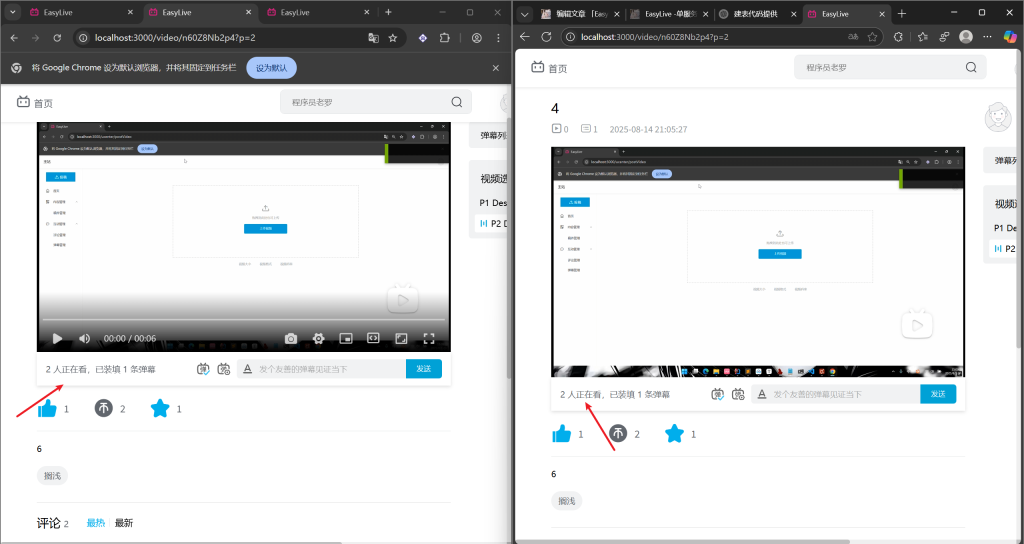Viewport: 1024px width, 544px height.
Task: Open the Chrome tab list dropdown
Action: [13, 12]
